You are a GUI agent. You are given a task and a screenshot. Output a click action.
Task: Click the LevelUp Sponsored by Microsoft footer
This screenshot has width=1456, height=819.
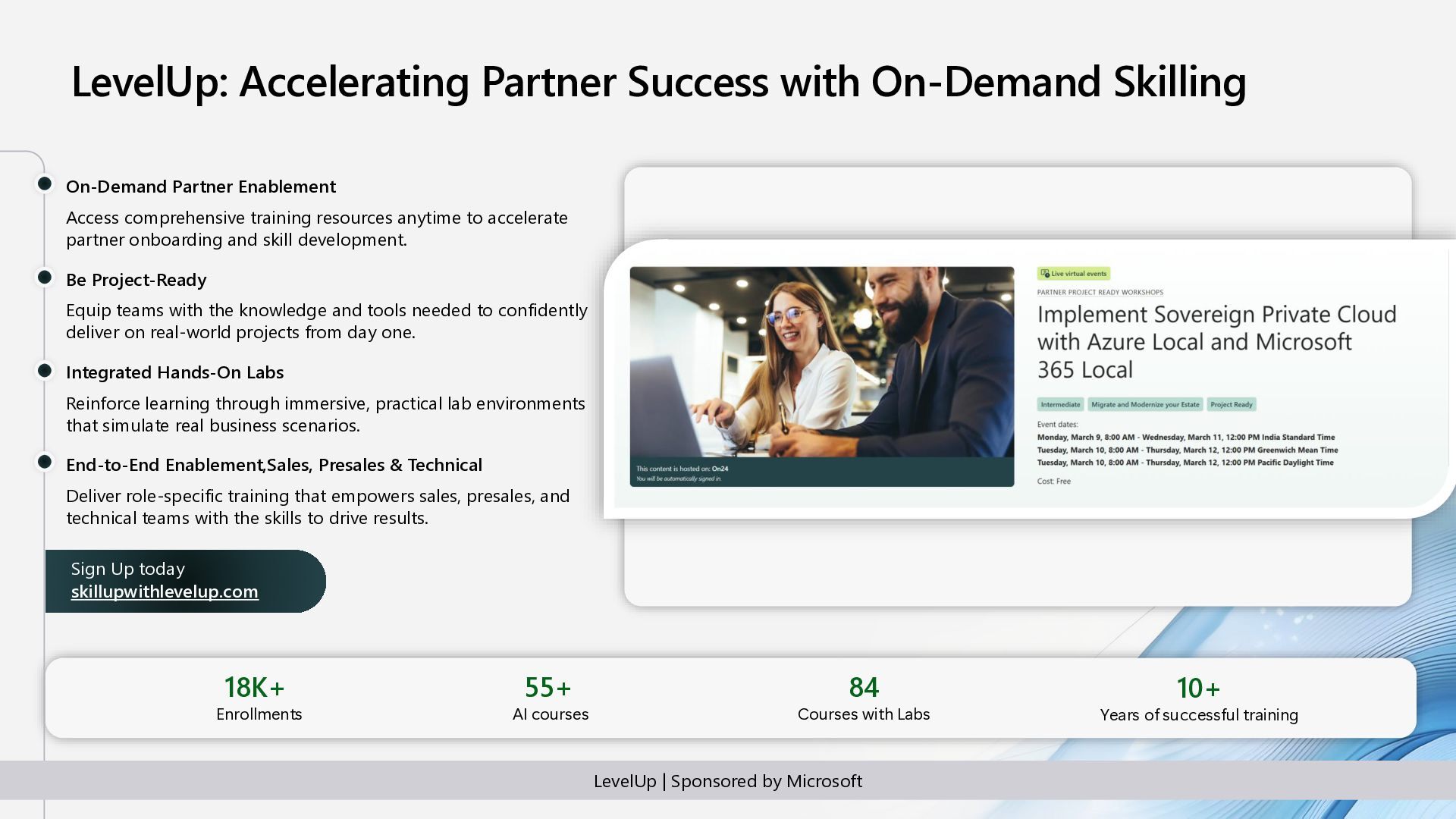click(x=727, y=781)
